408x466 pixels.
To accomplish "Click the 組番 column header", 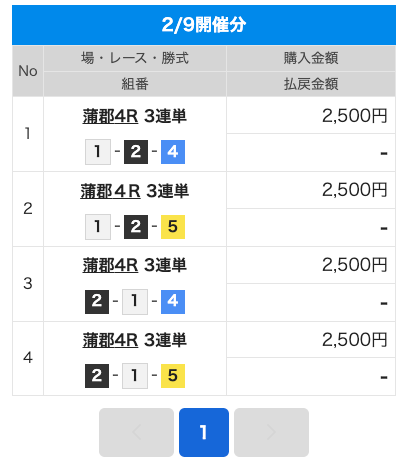I will pyautogui.click(x=135, y=84).
